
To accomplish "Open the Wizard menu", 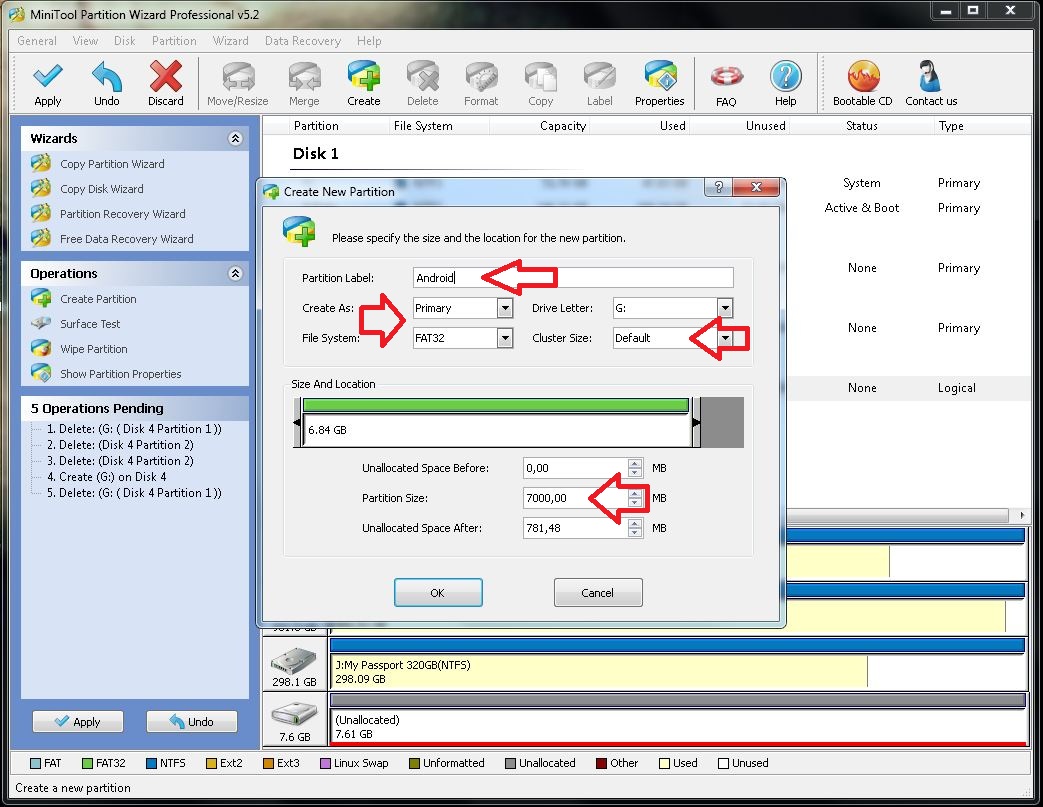I will 230,41.
